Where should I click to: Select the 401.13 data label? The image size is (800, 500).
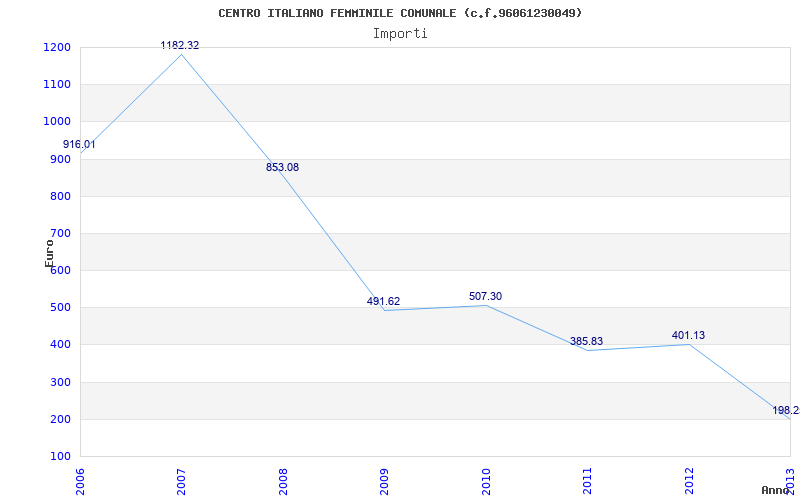pos(688,336)
